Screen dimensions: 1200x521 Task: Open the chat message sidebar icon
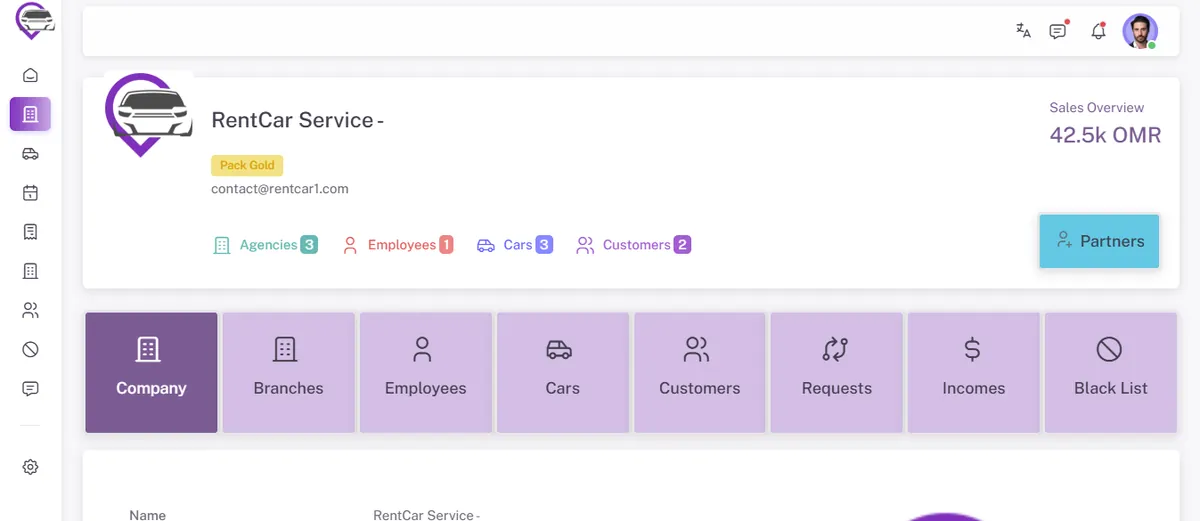coord(30,388)
